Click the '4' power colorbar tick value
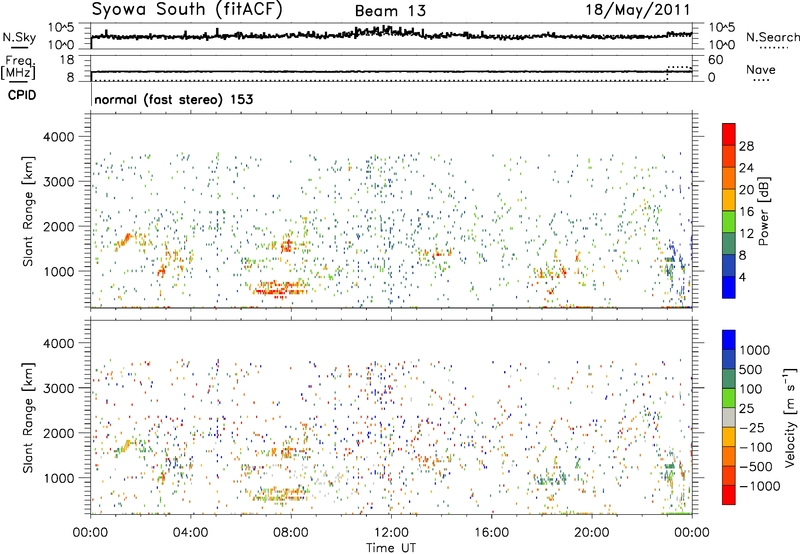 click(x=743, y=277)
